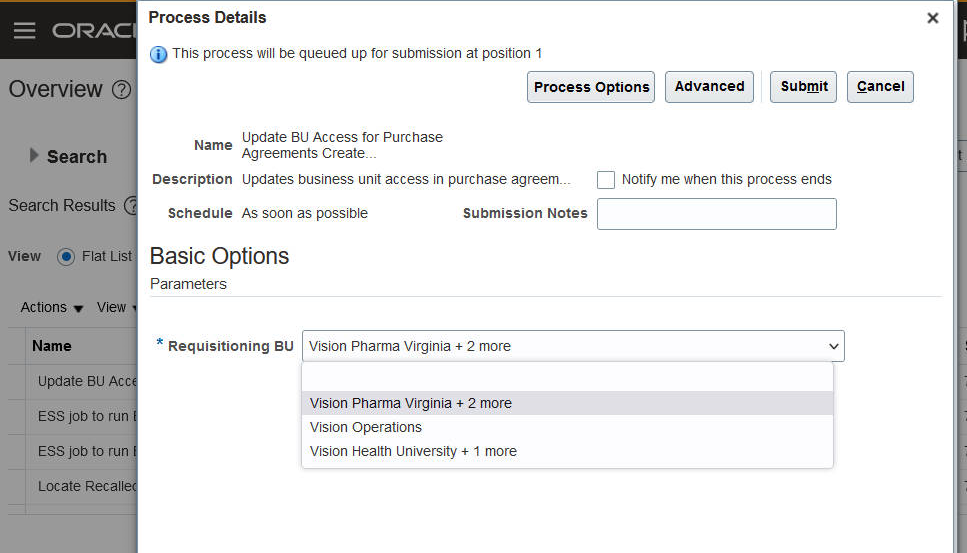Open the View dropdown menu

pos(115,308)
